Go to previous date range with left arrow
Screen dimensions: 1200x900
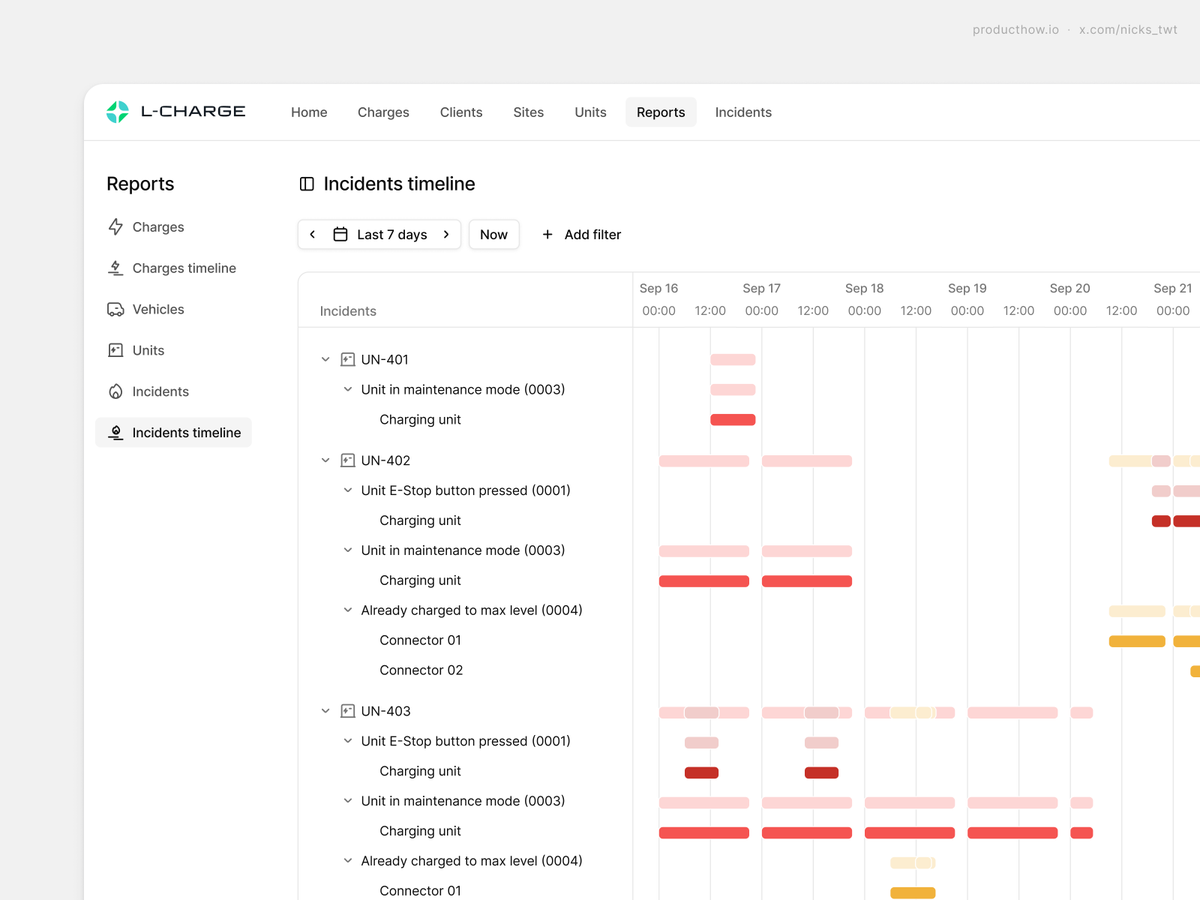[312, 234]
